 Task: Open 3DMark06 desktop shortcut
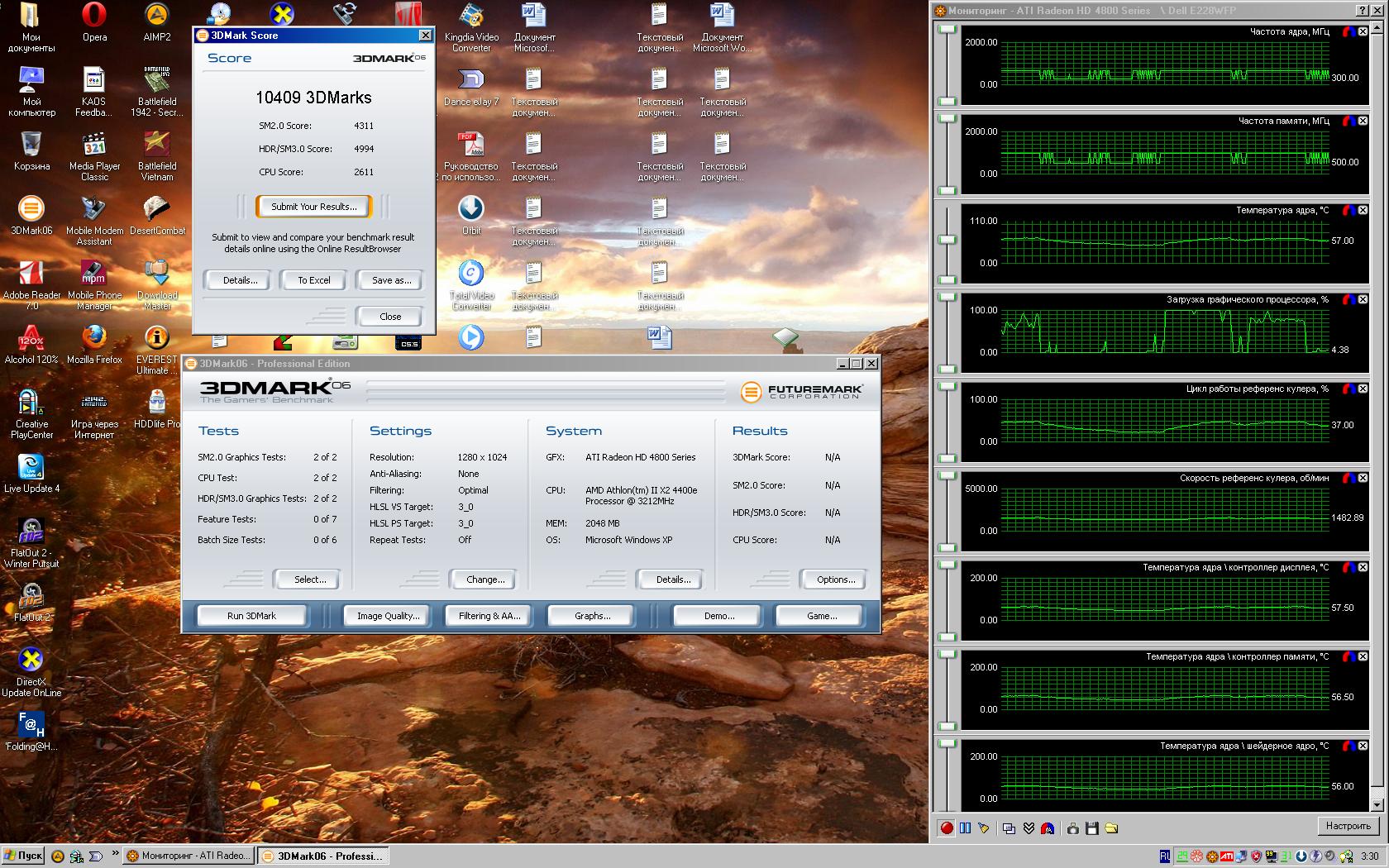[31, 216]
